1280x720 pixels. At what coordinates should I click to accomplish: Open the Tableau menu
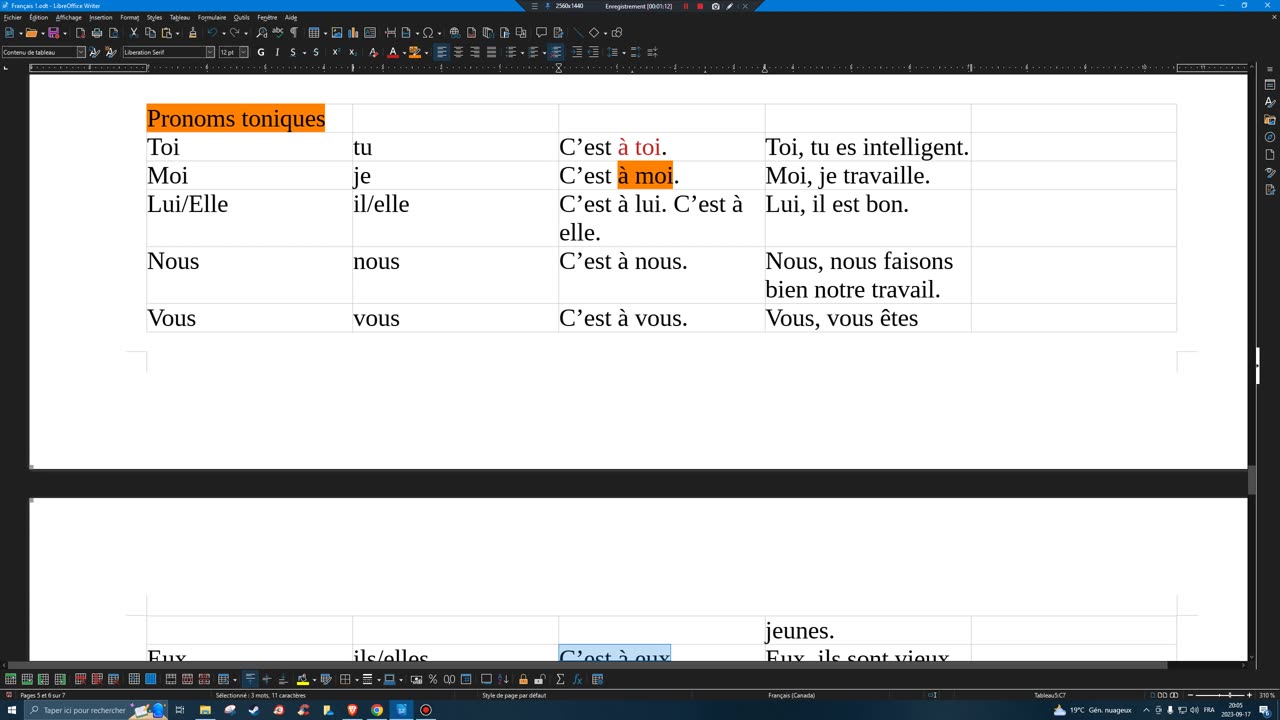(179, 17)
